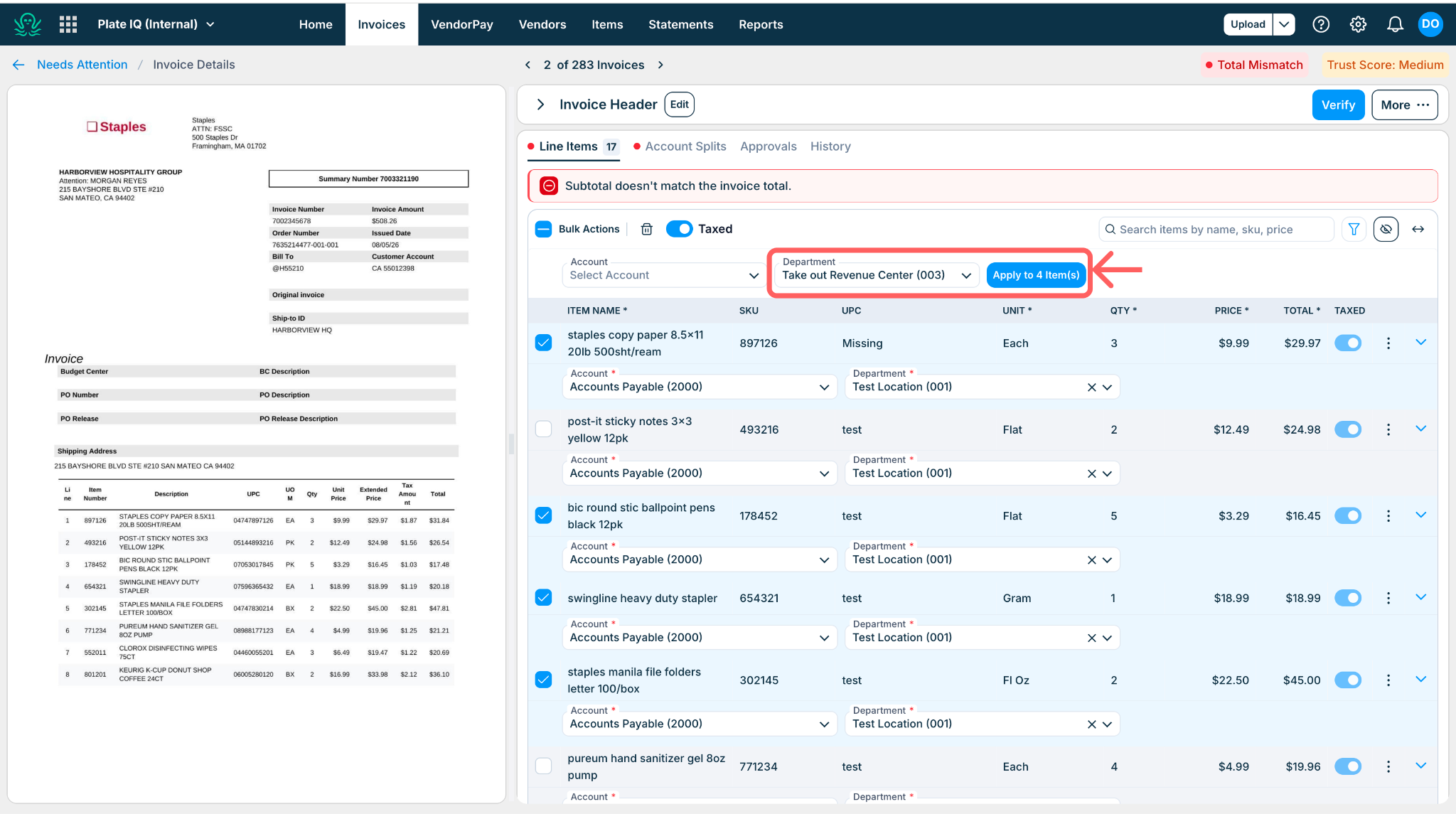The image size is (1456, 814).
Task: Click the trash delete icon beside Bulk Actions
Action: point(646,229)
